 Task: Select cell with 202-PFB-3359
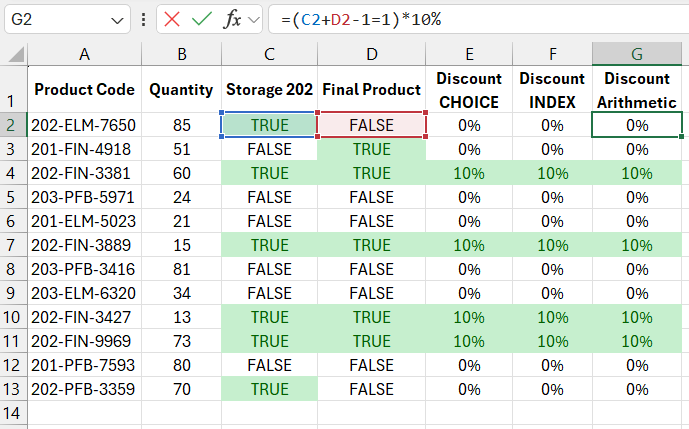[x=84, y=389]
